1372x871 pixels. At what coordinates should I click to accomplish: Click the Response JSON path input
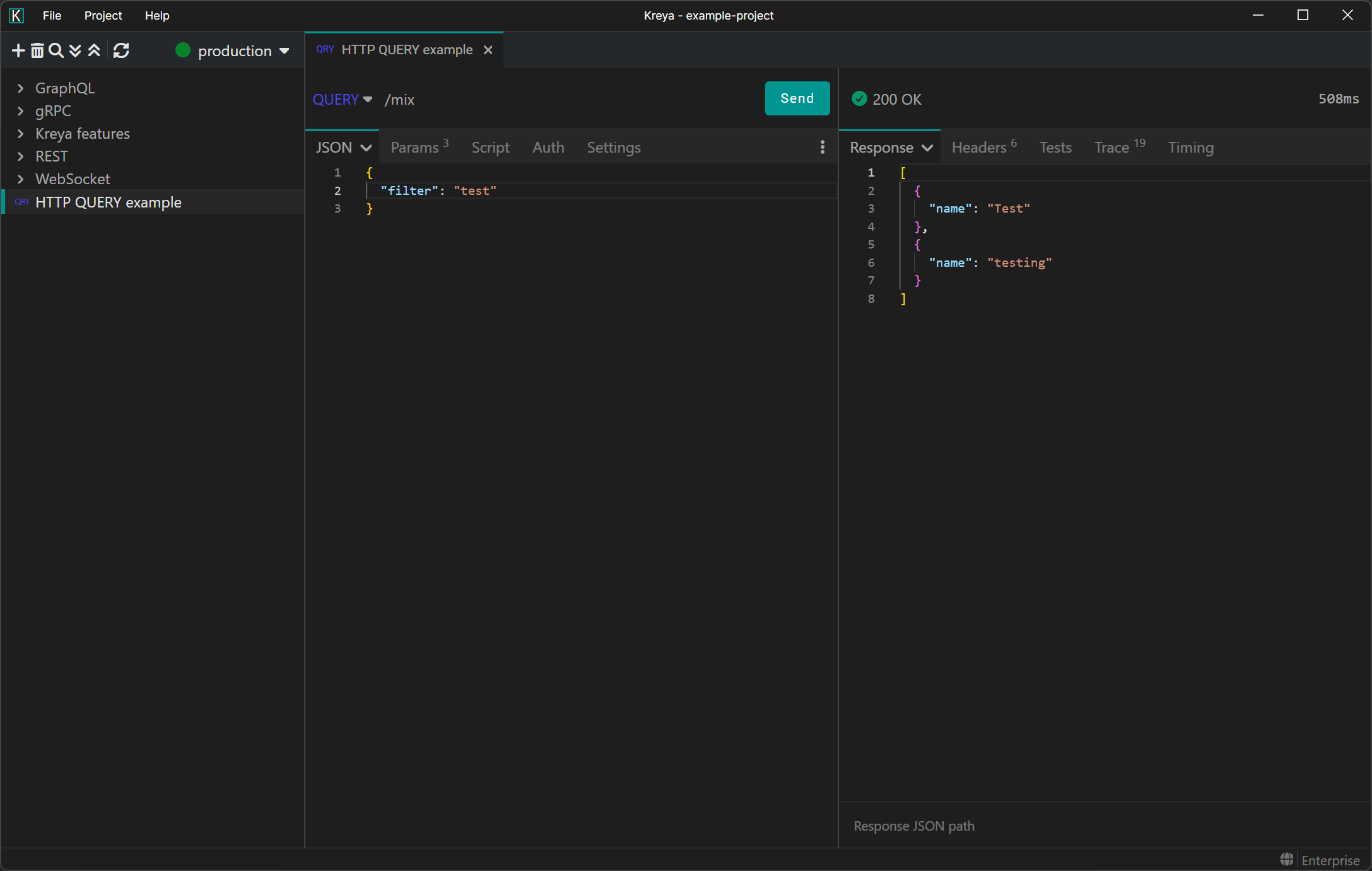pos(1105,826)
